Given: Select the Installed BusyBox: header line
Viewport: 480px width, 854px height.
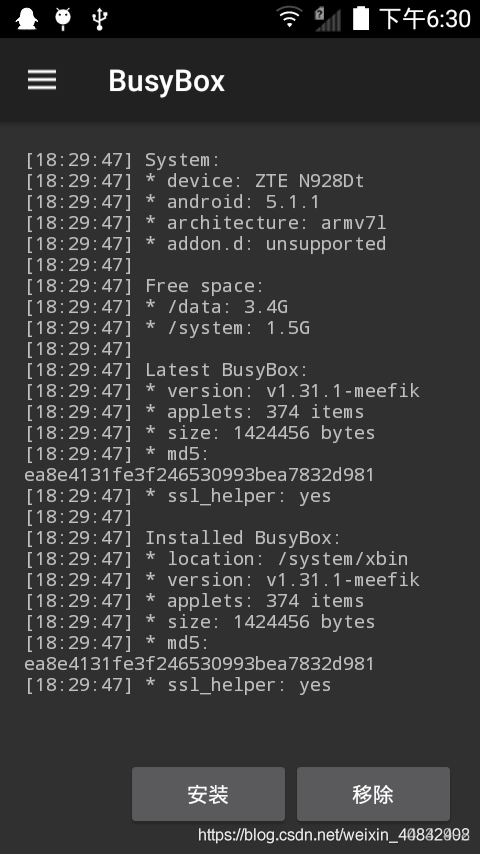Looking at the screenshot, I should pyautogui.click(x=183, y=538).
